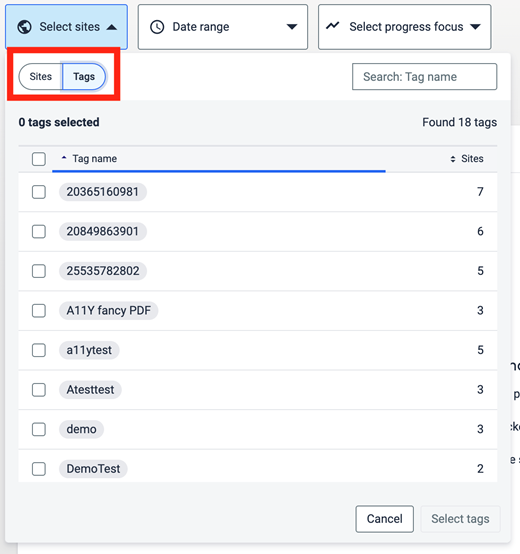Image resolution: width=520 pixels, height=554 pixels.
Task: Check the box for tag 20849863901
Action: click(x=39, y=232)
